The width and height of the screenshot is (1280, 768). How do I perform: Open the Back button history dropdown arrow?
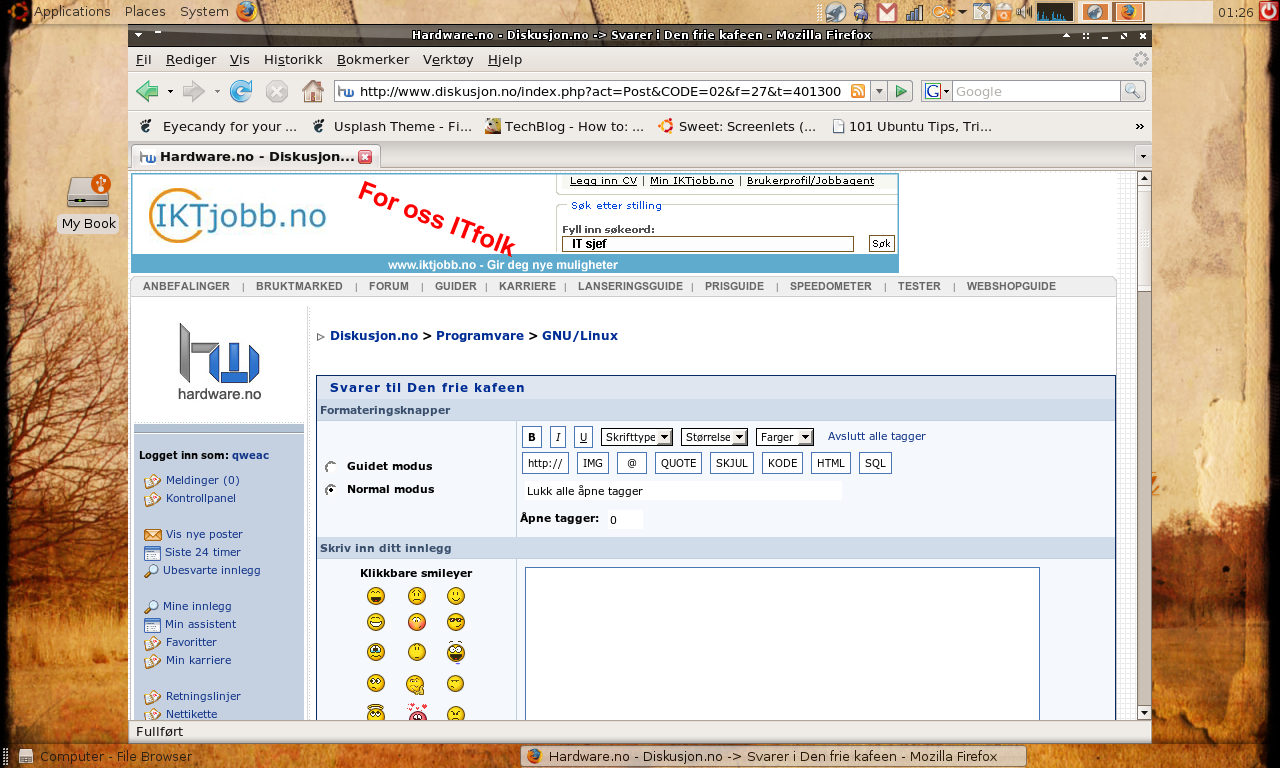170,91
